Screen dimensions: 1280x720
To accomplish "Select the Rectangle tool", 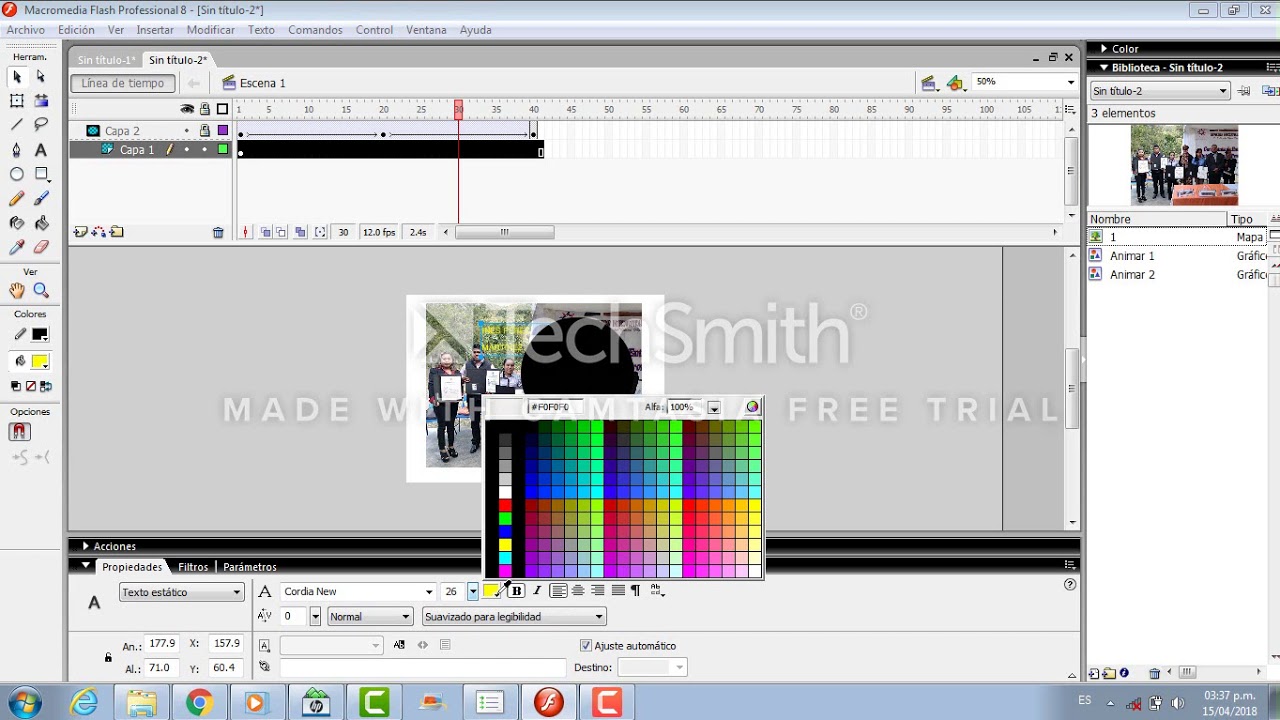I will point(41,174).
